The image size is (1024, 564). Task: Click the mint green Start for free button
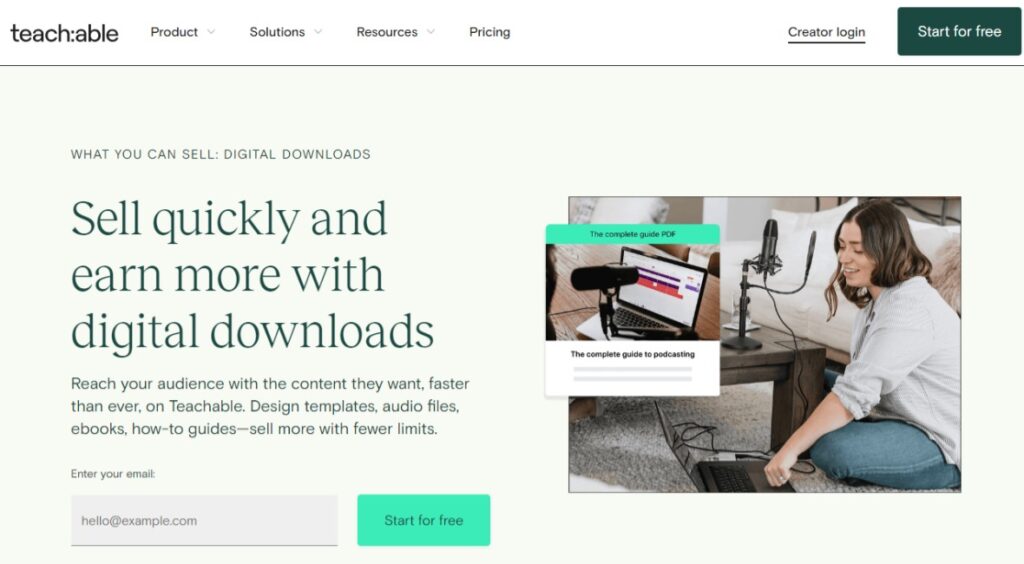tap(424, 520)
